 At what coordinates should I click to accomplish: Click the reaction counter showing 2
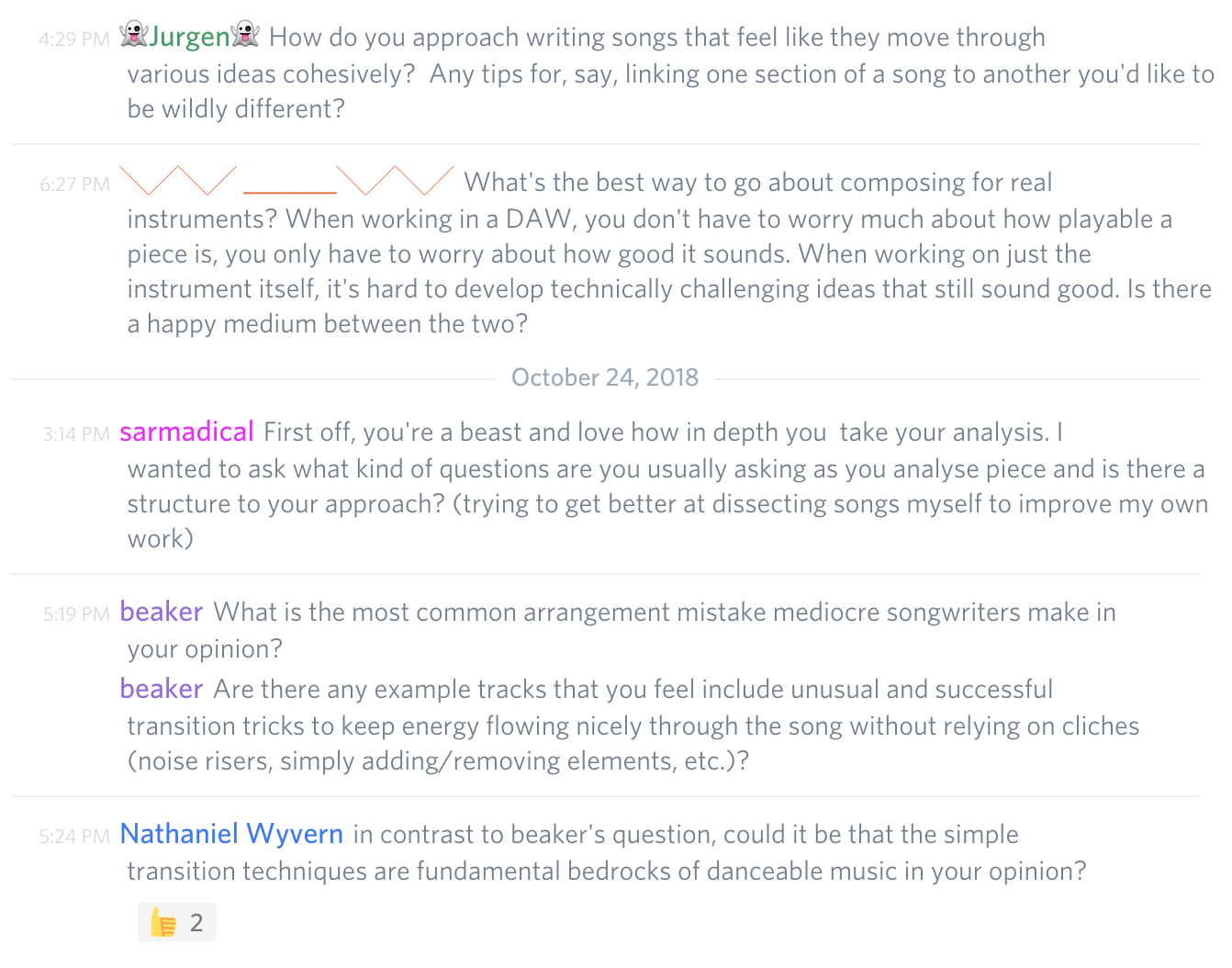[196, 921]
